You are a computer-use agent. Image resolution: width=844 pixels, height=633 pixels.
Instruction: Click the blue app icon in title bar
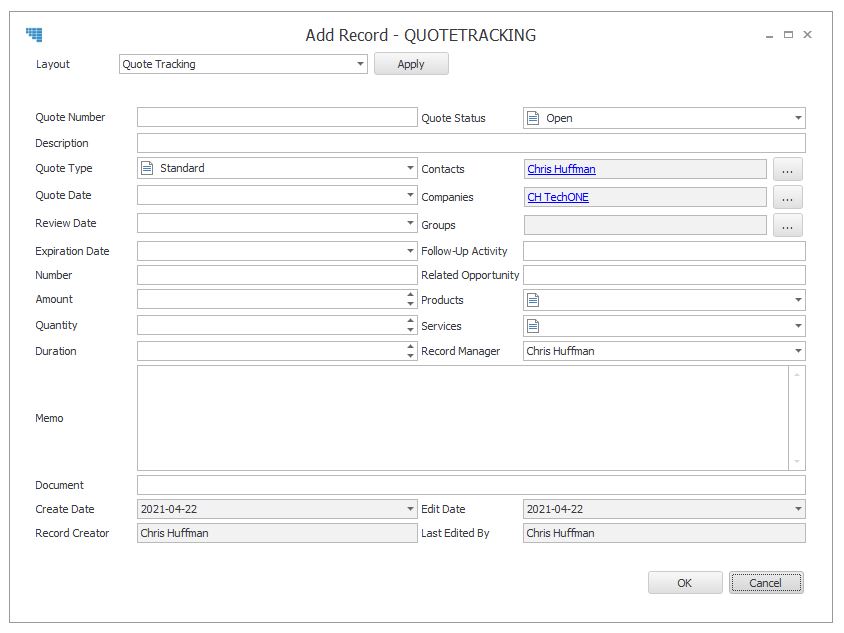[34, 34]
